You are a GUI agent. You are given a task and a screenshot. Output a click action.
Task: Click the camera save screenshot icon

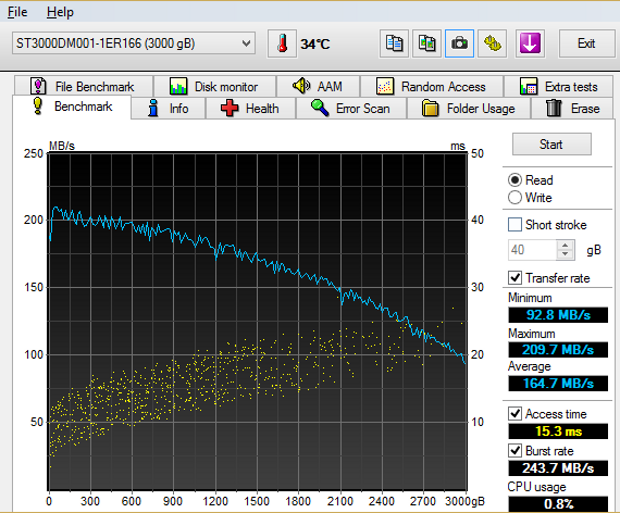point(459,43)
